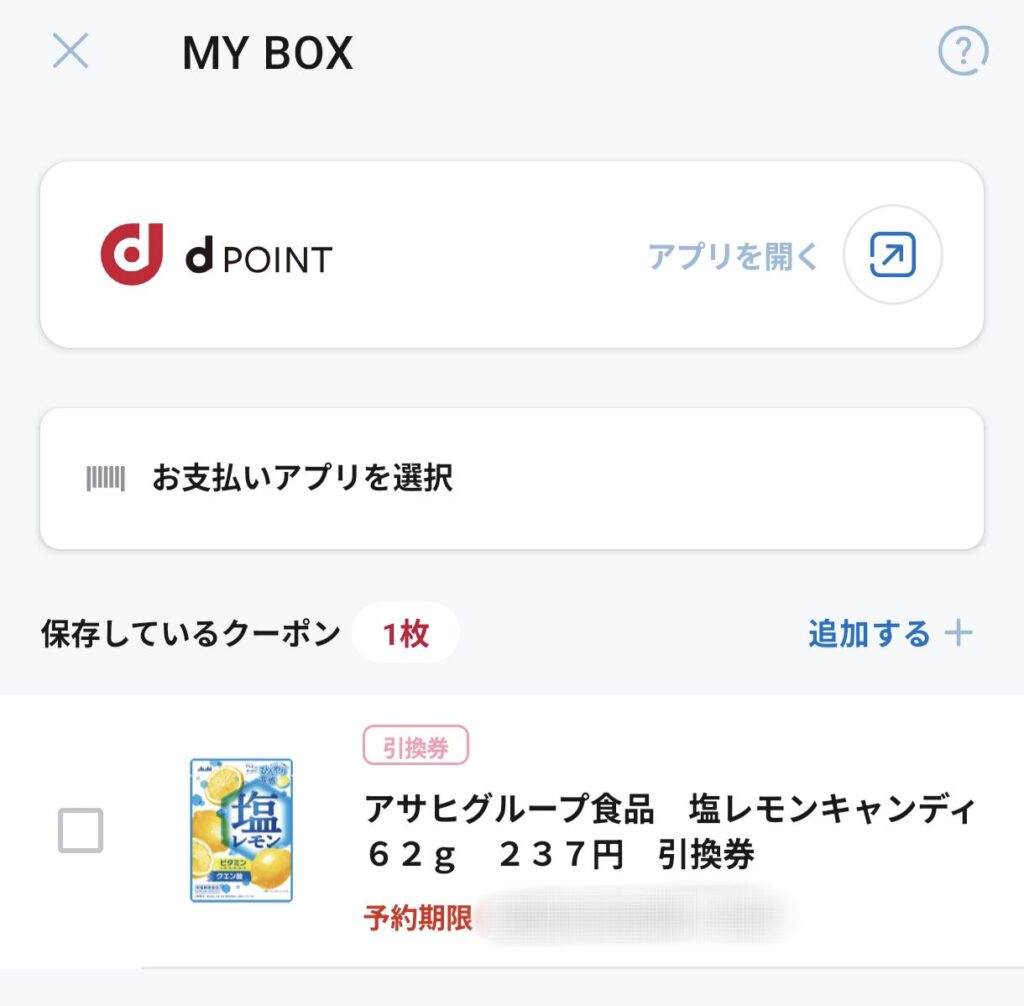Tap the red 予約期限 label
Screen dimensions: 1024x1006
pos(418,918)
